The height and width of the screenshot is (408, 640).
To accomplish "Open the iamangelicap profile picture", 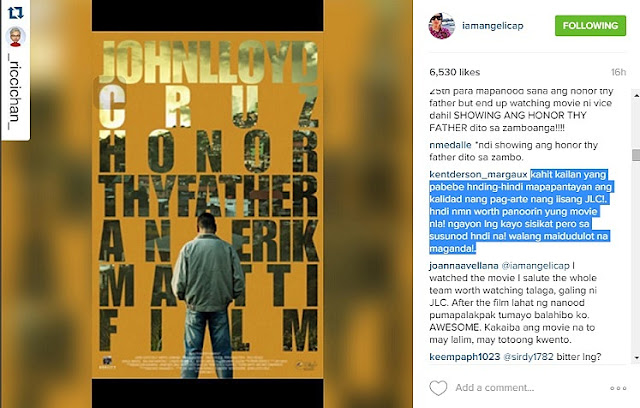I will click(442, 26).
